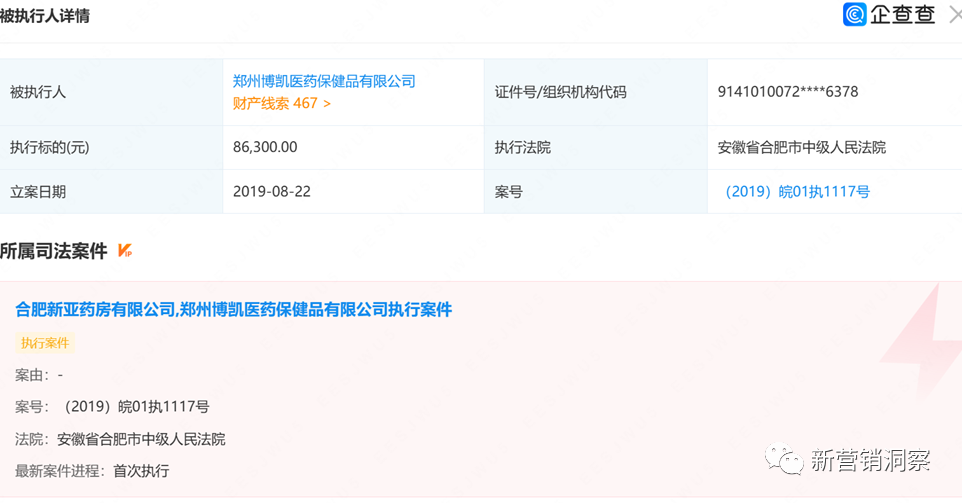Select case card line 法院: 安徽省合肥市中级人民法院

(120, 439)
